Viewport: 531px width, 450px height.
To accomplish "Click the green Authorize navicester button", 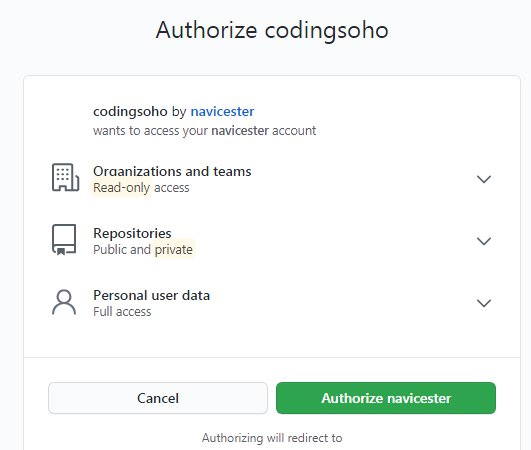I will [386, 398].
